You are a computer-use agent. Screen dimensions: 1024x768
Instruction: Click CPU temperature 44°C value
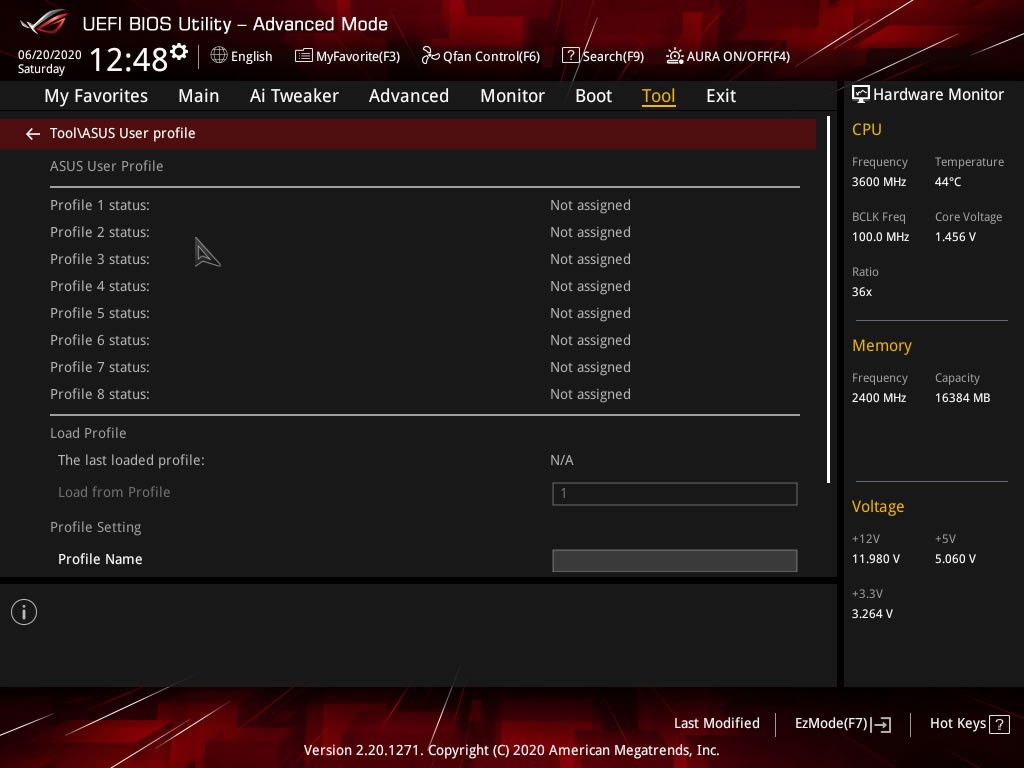tap(948, 182)
